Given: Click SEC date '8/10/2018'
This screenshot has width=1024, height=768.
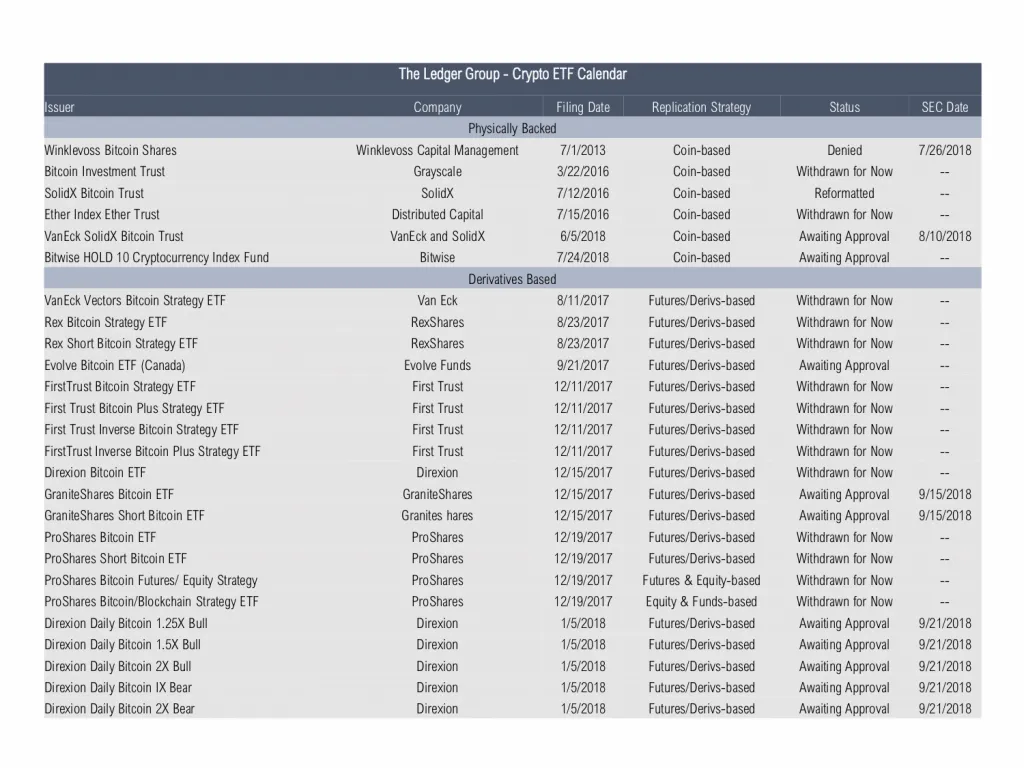Looking at the screenshot, I should [x=945, y=236].
